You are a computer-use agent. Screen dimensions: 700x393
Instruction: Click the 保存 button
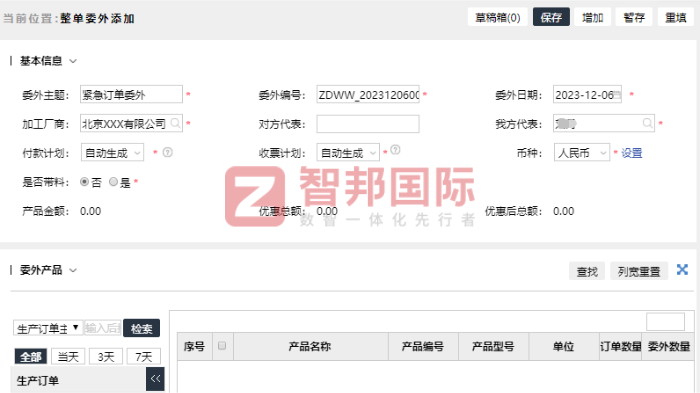[551, 17]
